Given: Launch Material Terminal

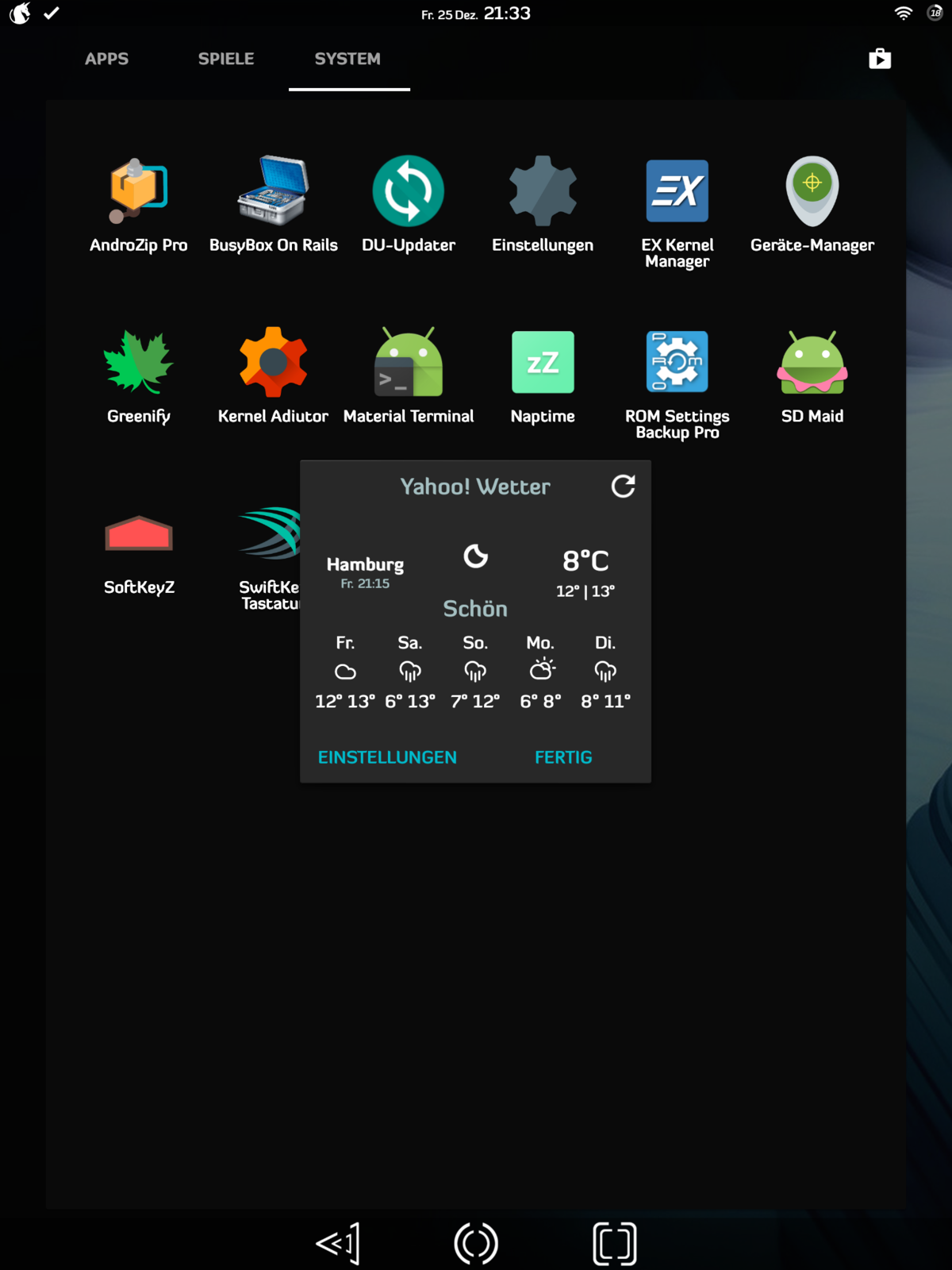Looking at the screenshot, I should [408, 363].
